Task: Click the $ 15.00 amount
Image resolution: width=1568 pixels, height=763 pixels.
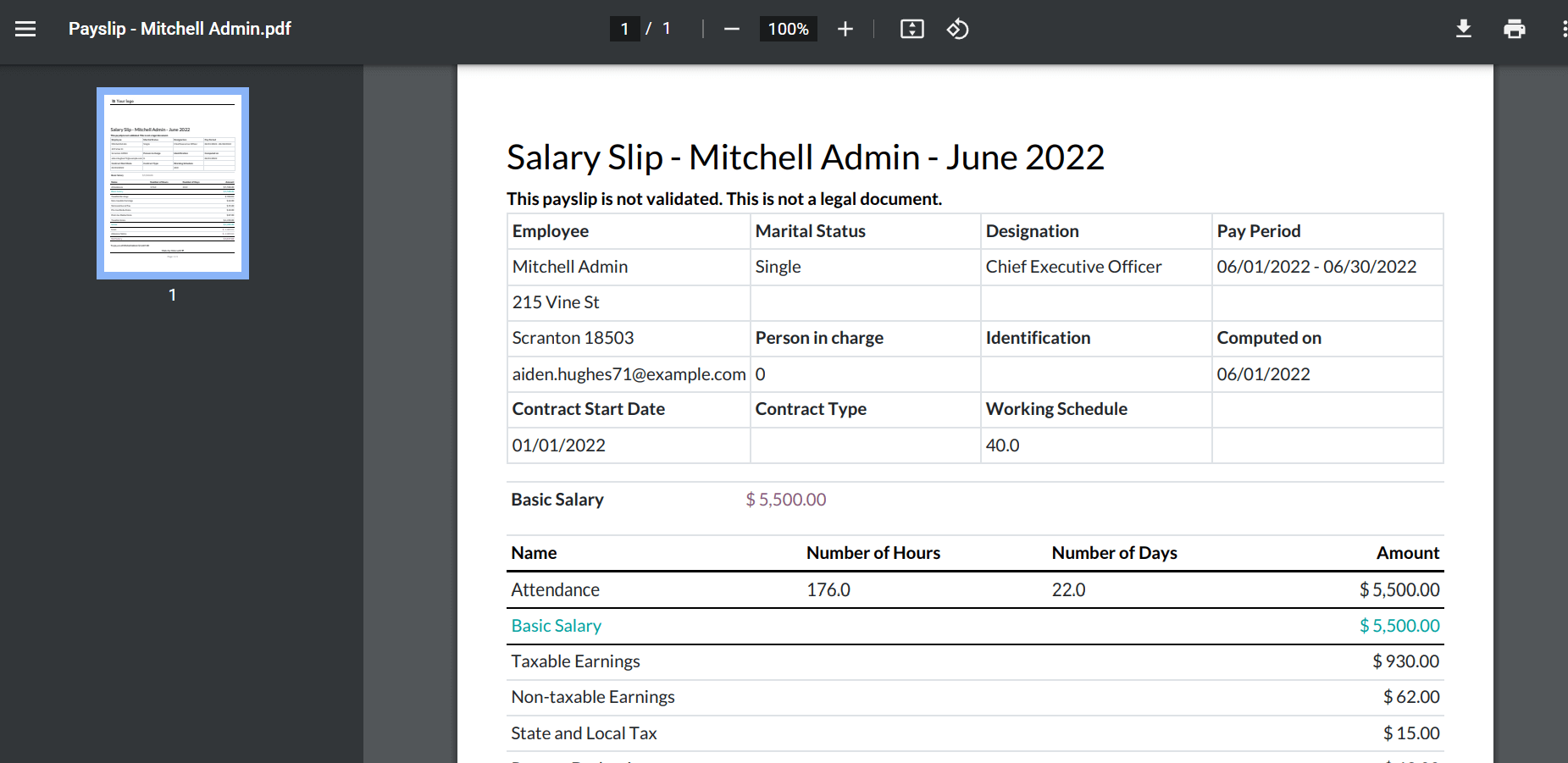Action: [x=1411, y=733]
